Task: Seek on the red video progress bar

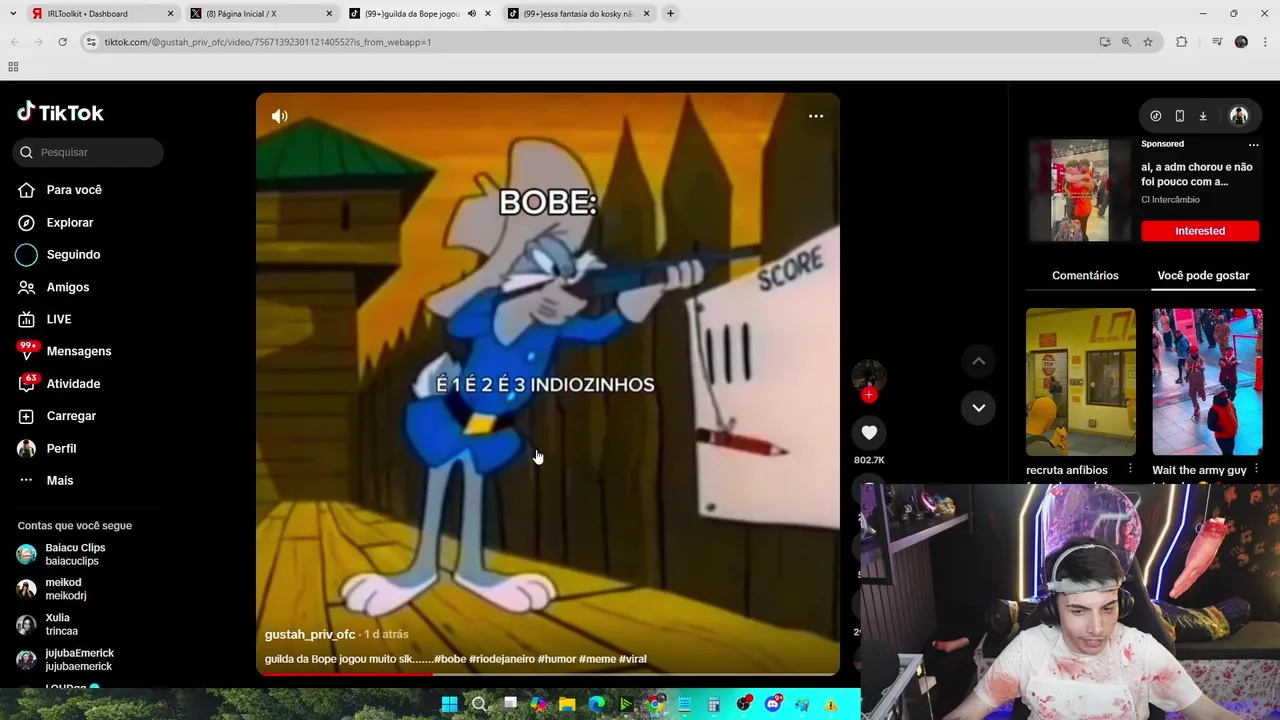Action: pos(548,673)
